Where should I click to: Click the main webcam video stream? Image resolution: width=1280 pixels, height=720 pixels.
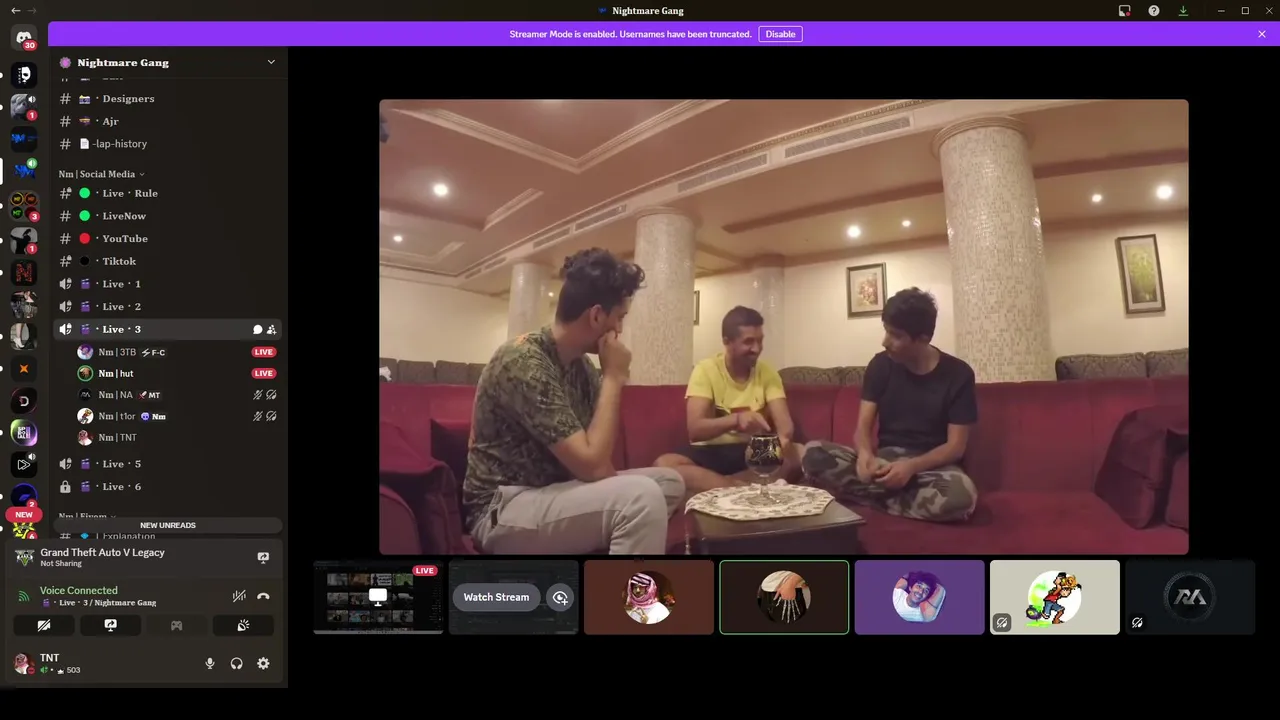pos(784,327)
